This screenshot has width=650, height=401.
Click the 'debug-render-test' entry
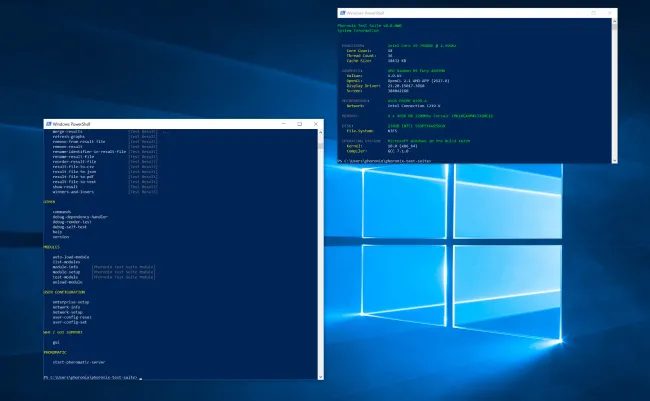coord(72,222)
